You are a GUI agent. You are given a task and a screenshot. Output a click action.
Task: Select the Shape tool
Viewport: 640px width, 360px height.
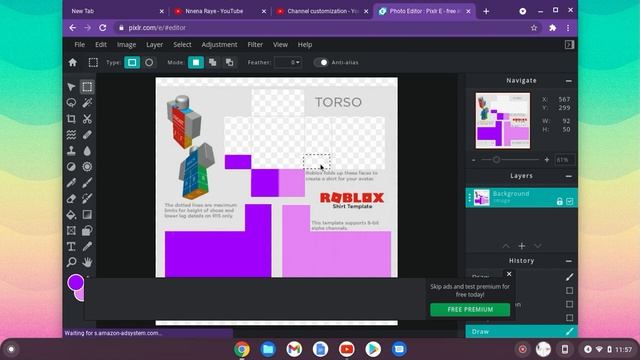click(87, 231)
